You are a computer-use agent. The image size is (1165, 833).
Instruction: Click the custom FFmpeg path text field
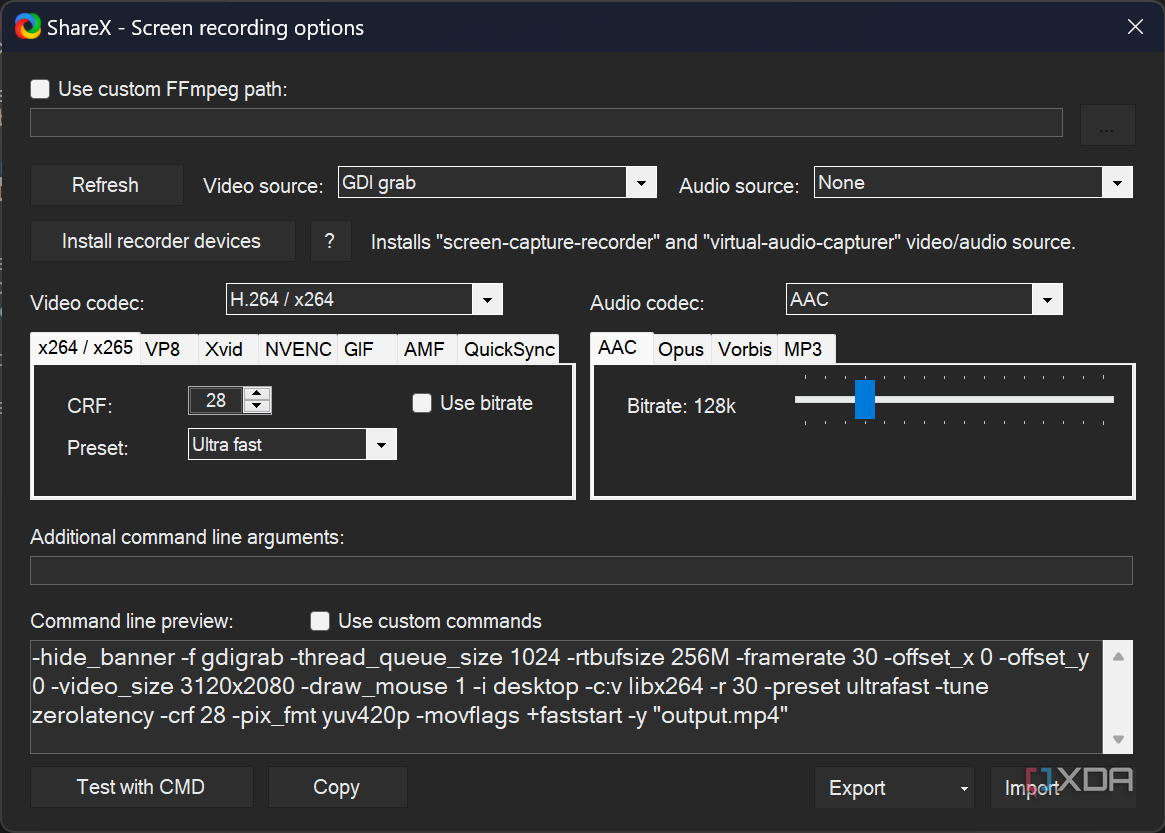[x=546, y=123]
